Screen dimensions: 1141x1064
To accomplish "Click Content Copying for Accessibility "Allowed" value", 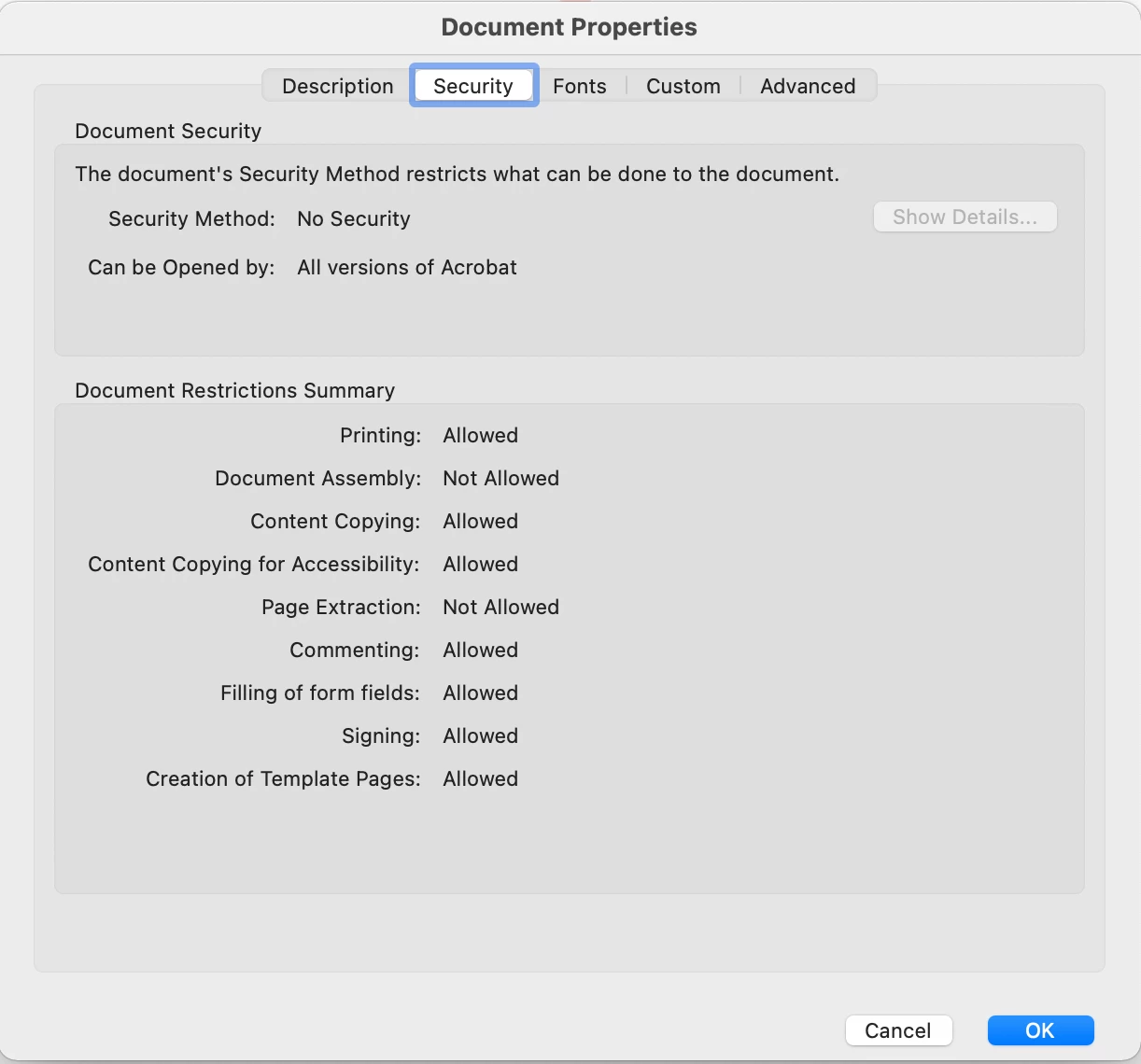I will pyautogui.click(x=480, y=564).
